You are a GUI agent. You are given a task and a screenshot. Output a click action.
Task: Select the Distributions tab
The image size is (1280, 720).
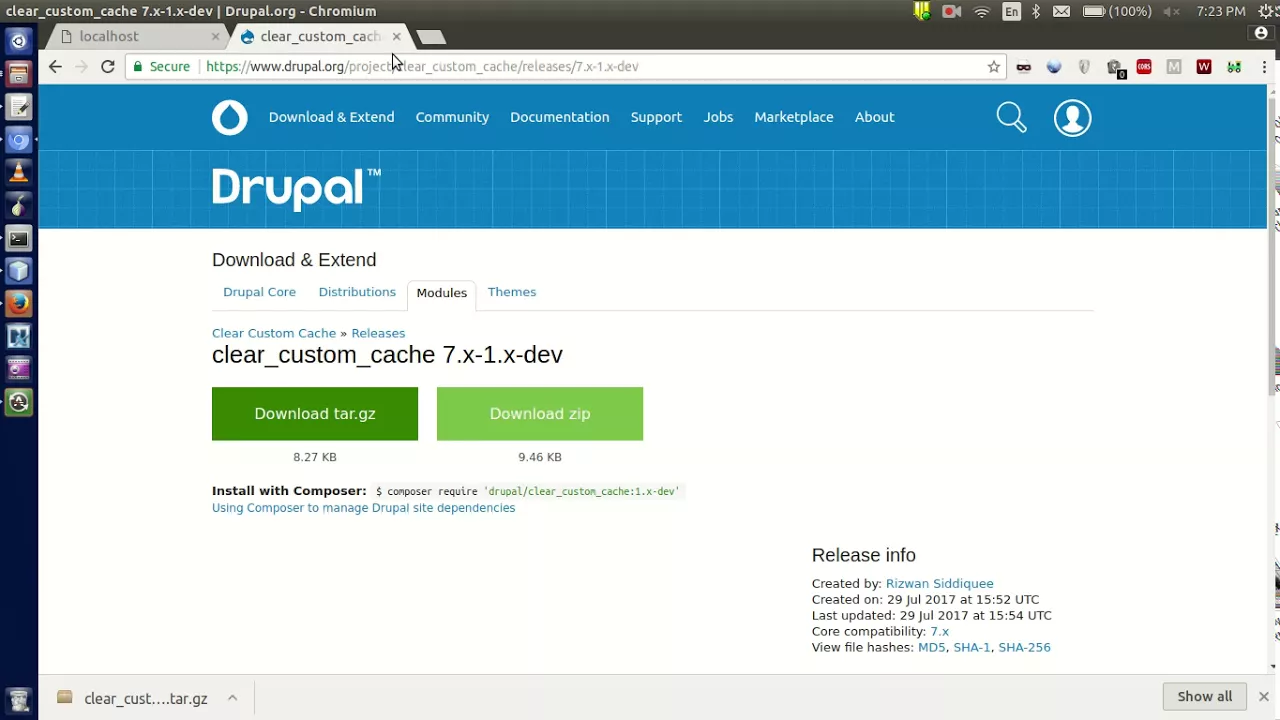pyautogui.click(x=357, y=292)
